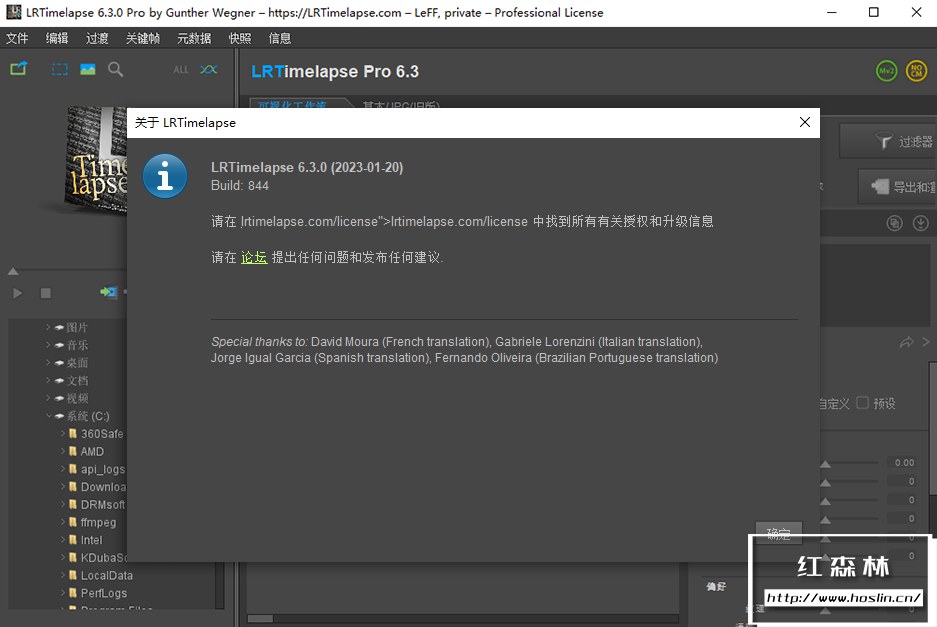Click the collapse triangle above playback controls
The image size is (937, 627).
pos(13,271)
